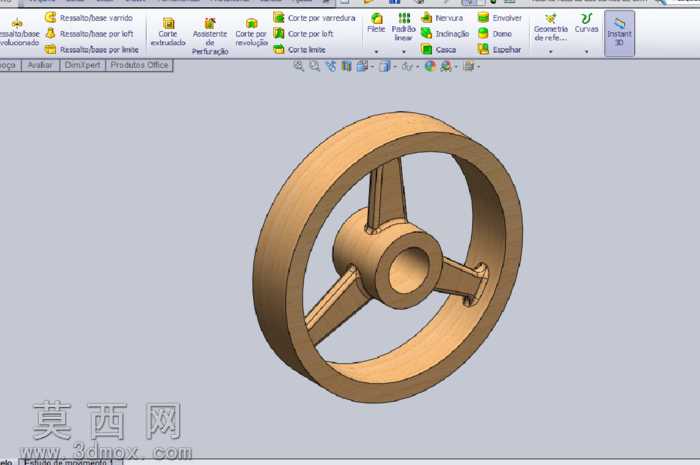Expand the dropdown arrow under Geometria de referência

click(x=550, y=52)
